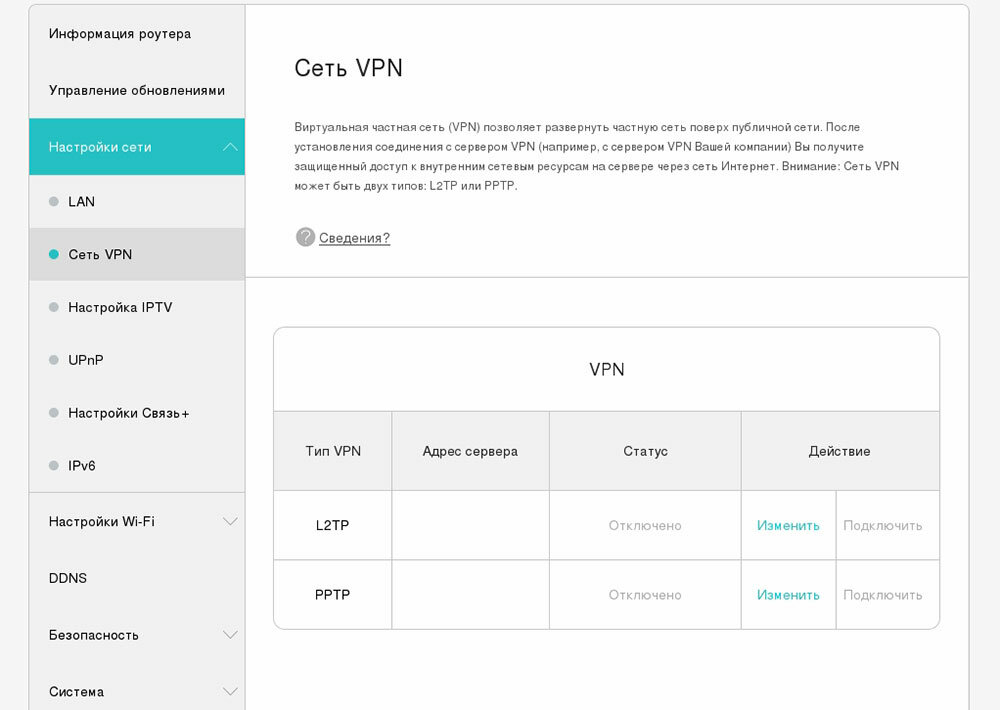This screenshot has height=710, width=1000.
Task: Expand the Настройки Wi-Fi chevron
Action: tap(230, 521)
